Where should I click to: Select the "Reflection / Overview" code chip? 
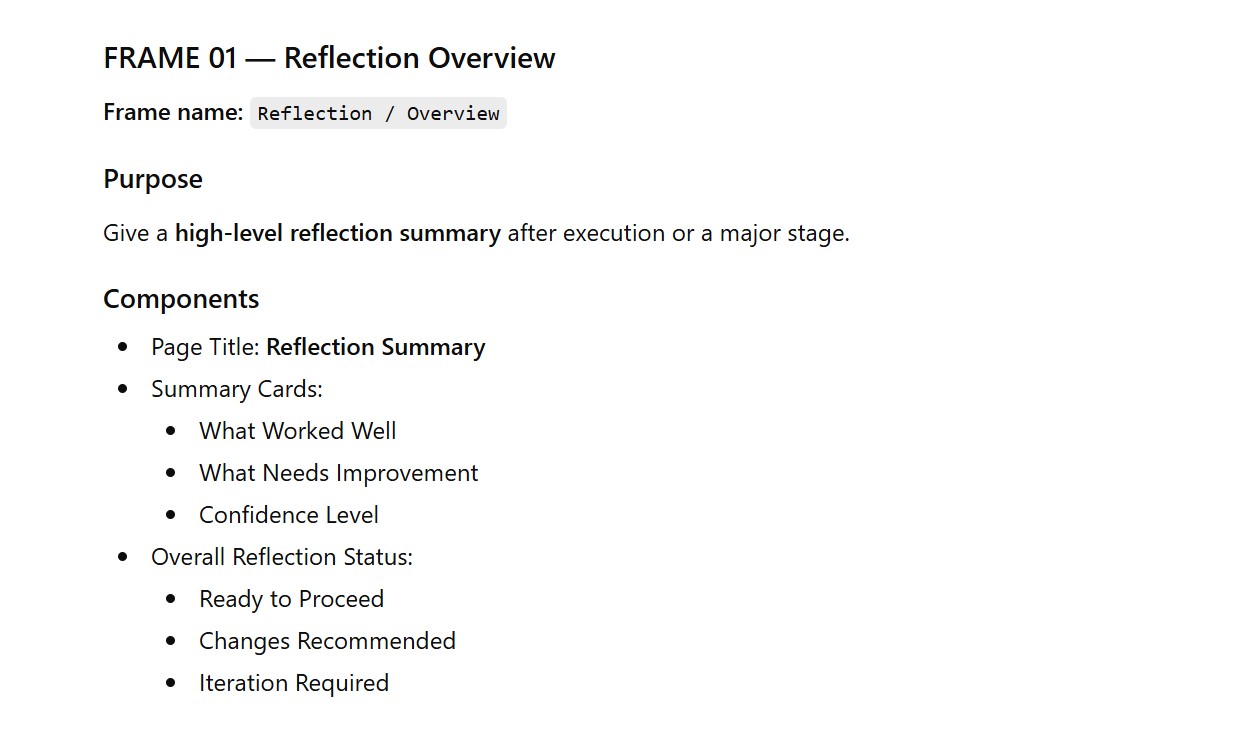(x=378, y=113)
